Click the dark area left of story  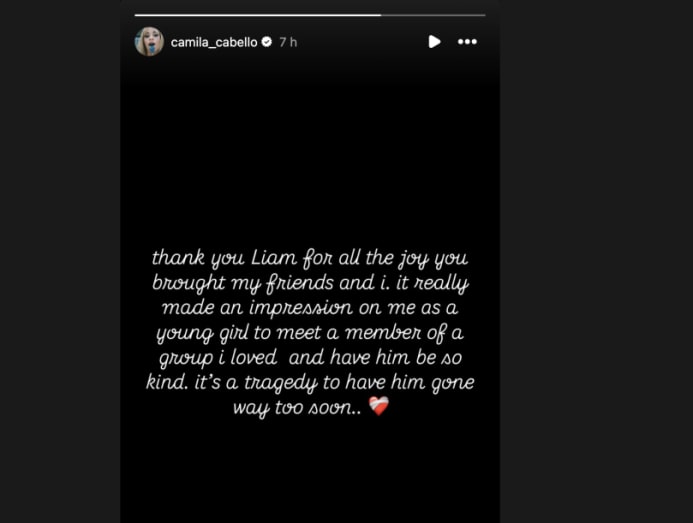tap(60, 261)
